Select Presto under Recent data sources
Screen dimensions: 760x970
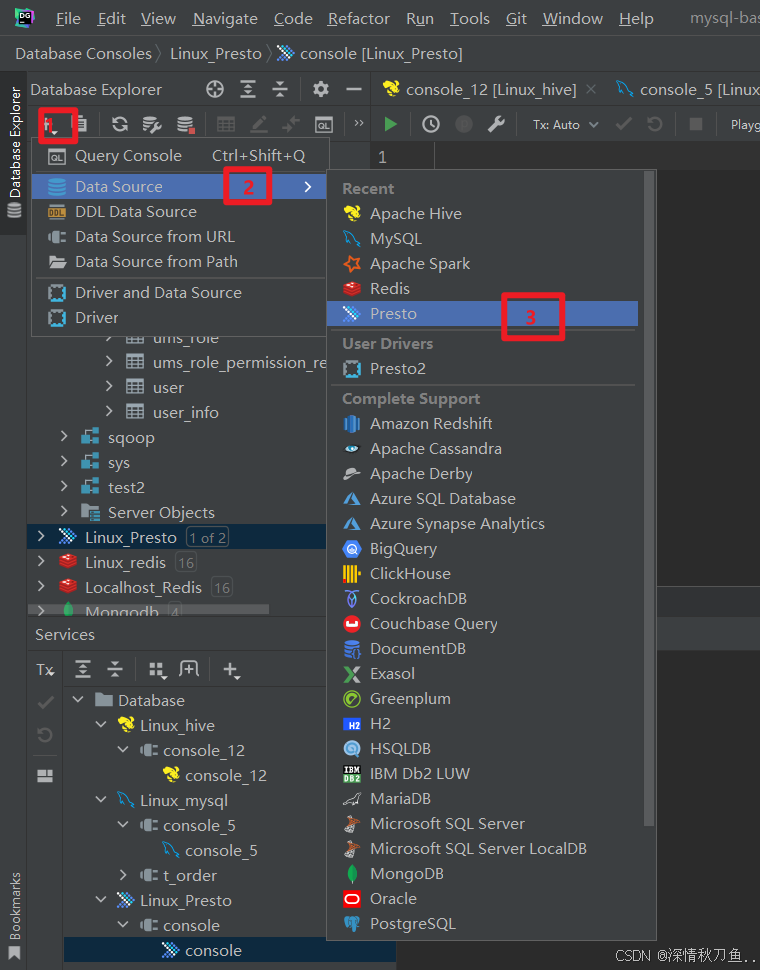pyautogui.click(x=482, y=314)
